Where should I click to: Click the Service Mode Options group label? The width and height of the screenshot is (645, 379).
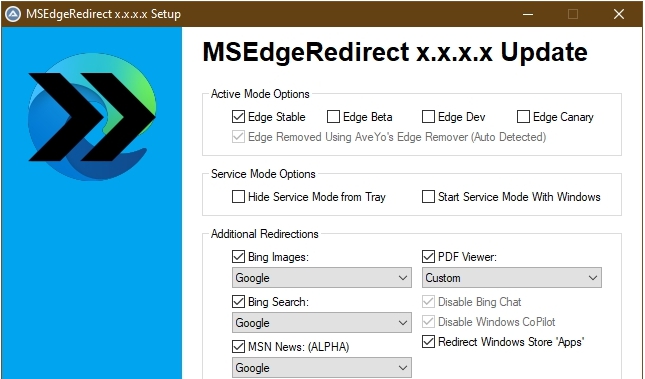263,174
